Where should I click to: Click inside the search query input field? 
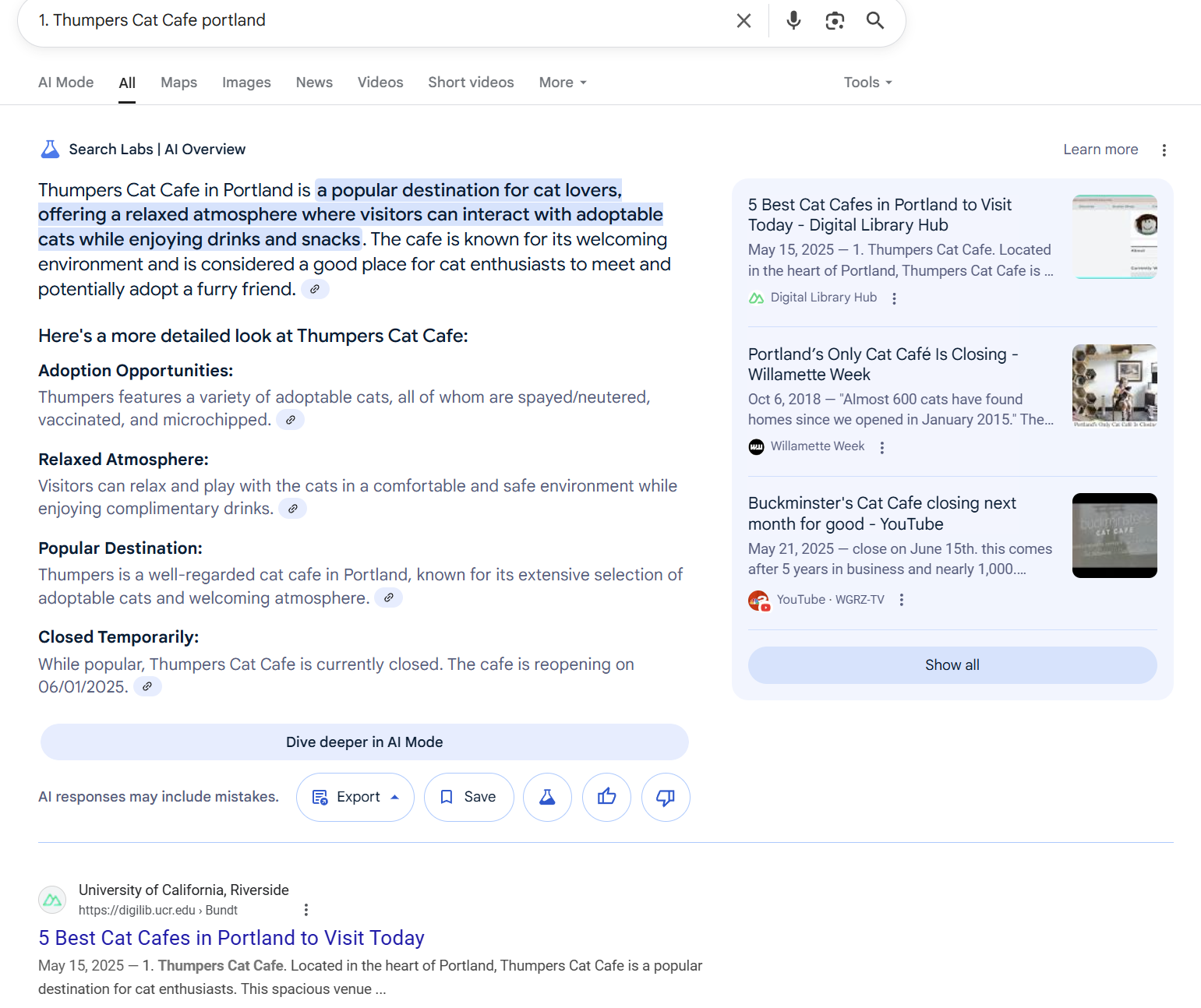click(x=382, y=20)
